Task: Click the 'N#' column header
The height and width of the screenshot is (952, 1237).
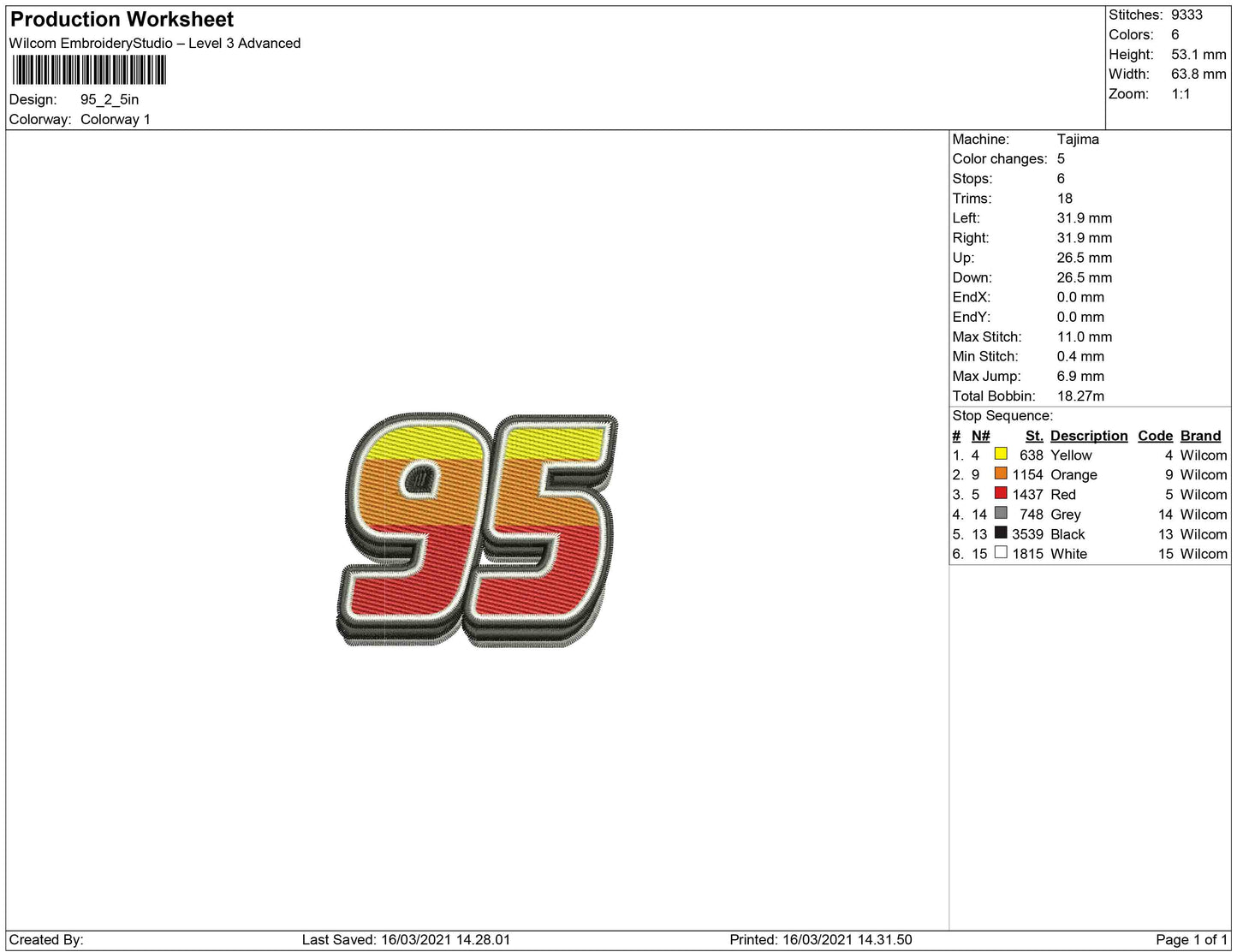Action: click(x=980, y=436)
